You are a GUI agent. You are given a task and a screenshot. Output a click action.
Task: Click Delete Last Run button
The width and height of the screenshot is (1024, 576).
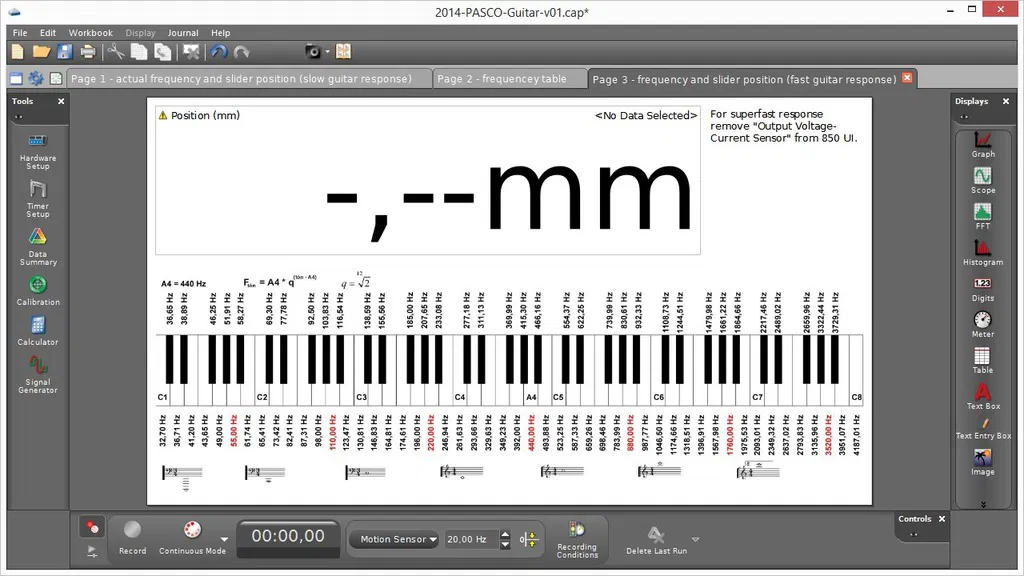pyautogui.click(x=656, y=541)
